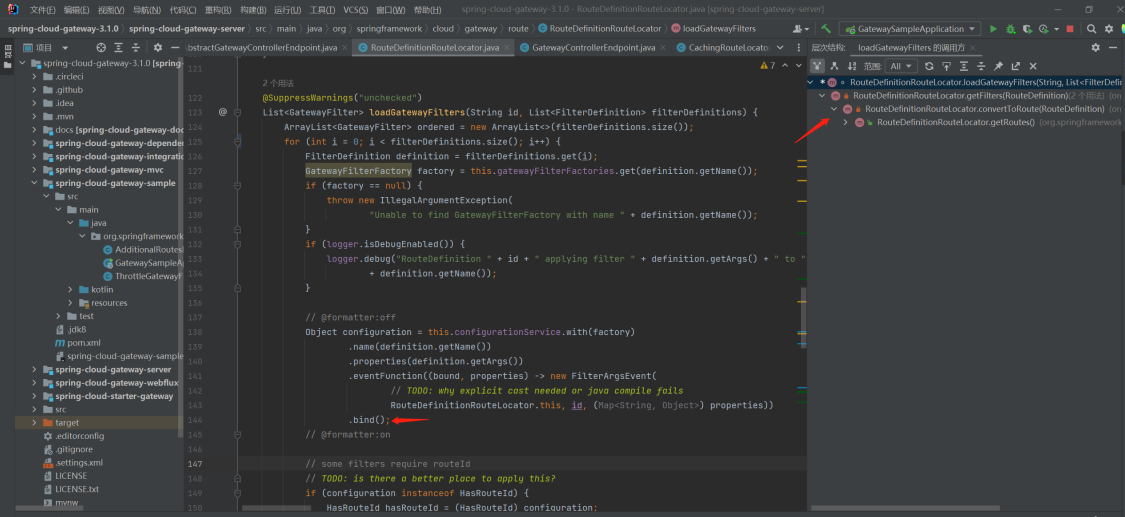Open IDE settings gear in the top toolbar

tap(1108, 29)
